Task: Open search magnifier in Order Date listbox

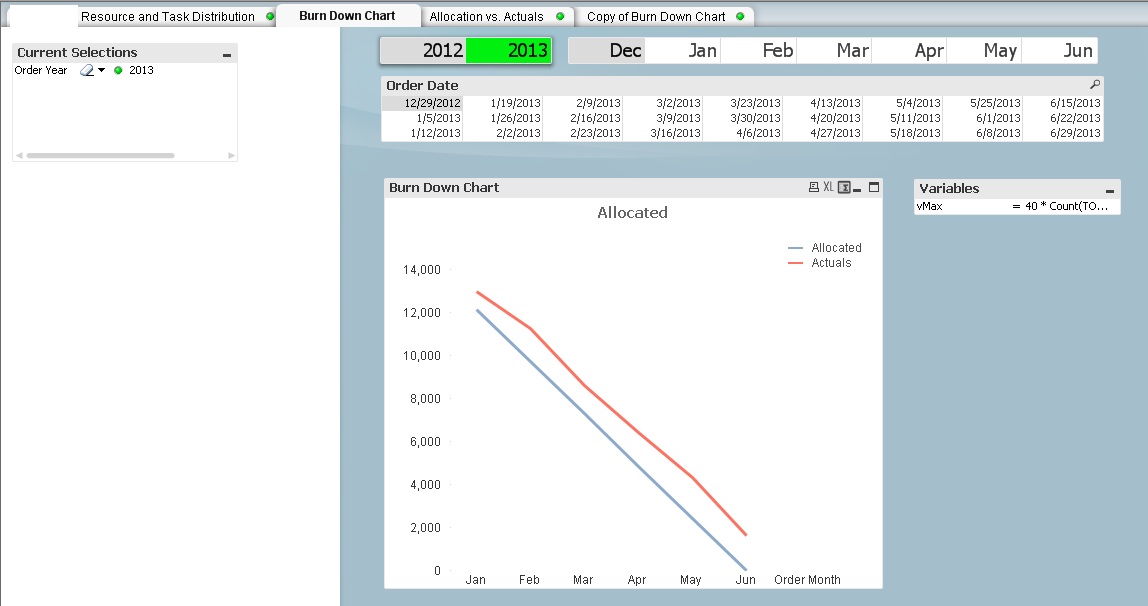Action: tap(1095, 85)
